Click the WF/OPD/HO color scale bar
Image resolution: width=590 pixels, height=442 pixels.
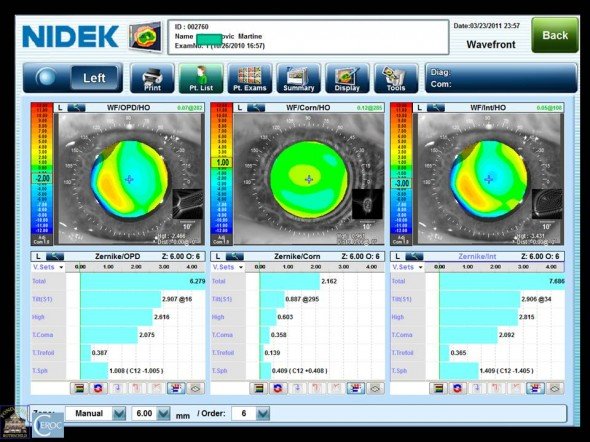pyautogui.click(x=42, y=174)
